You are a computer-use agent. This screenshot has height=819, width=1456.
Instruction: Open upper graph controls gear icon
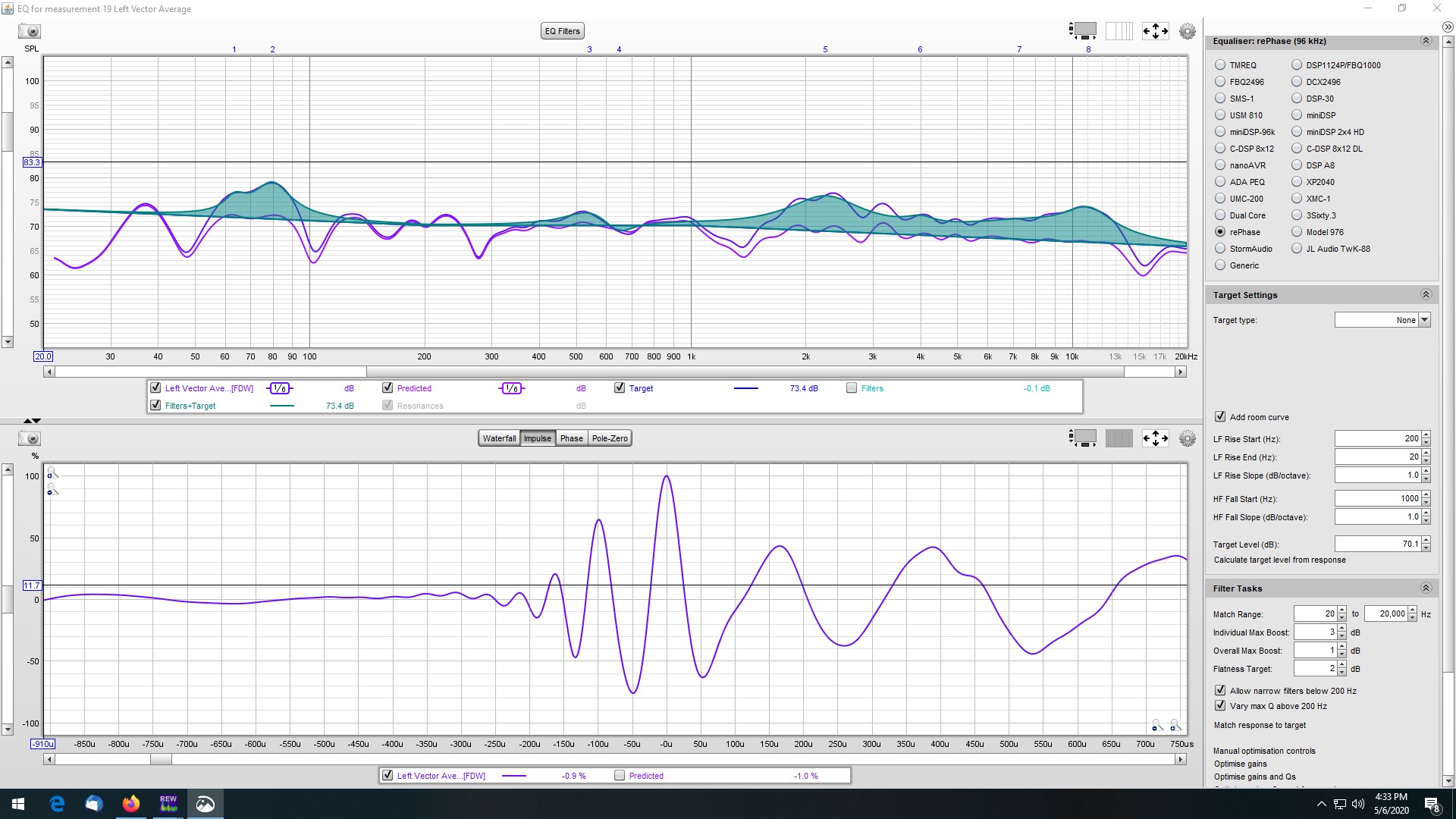(1188, 31)
